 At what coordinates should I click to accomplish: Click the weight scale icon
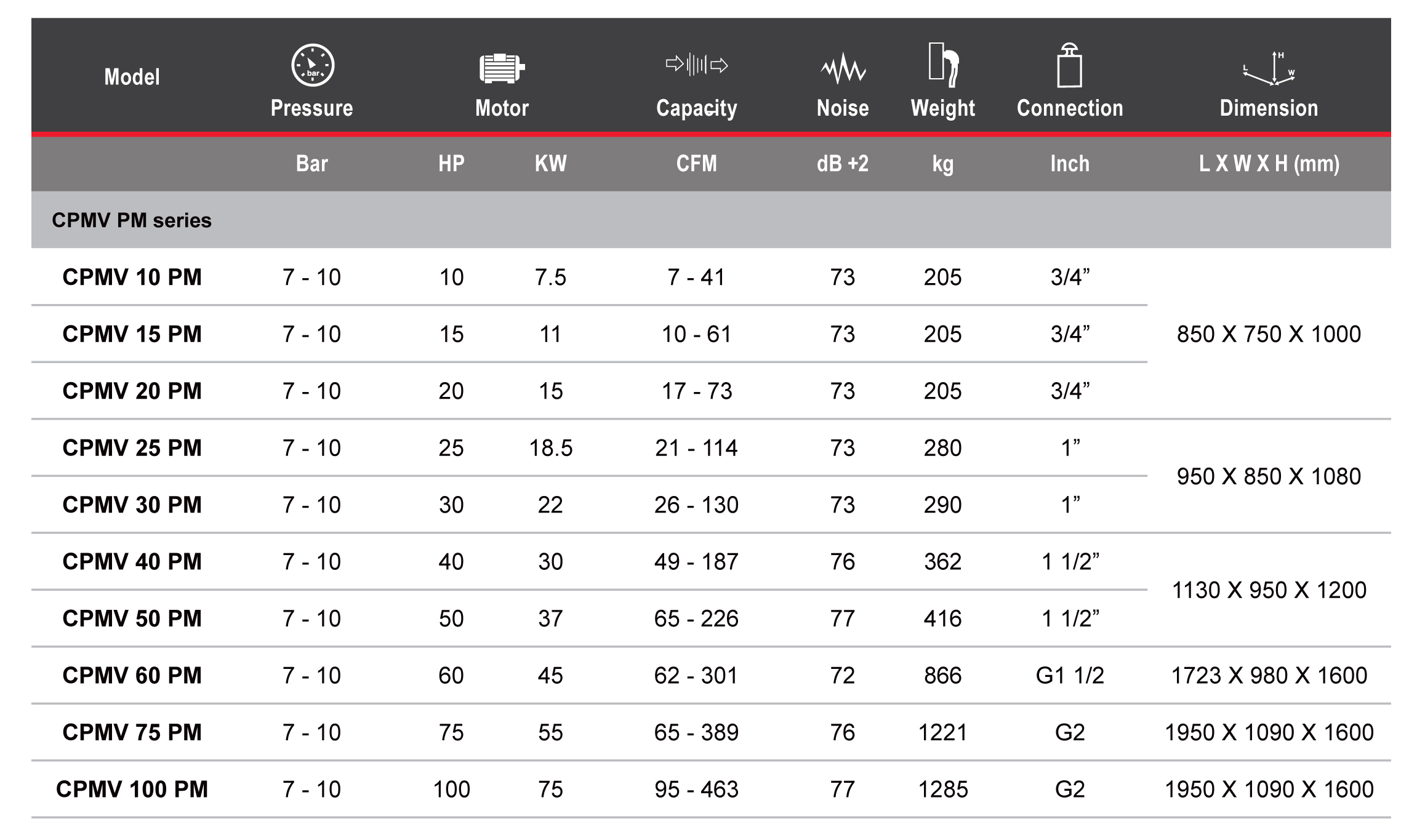[943, 63]
